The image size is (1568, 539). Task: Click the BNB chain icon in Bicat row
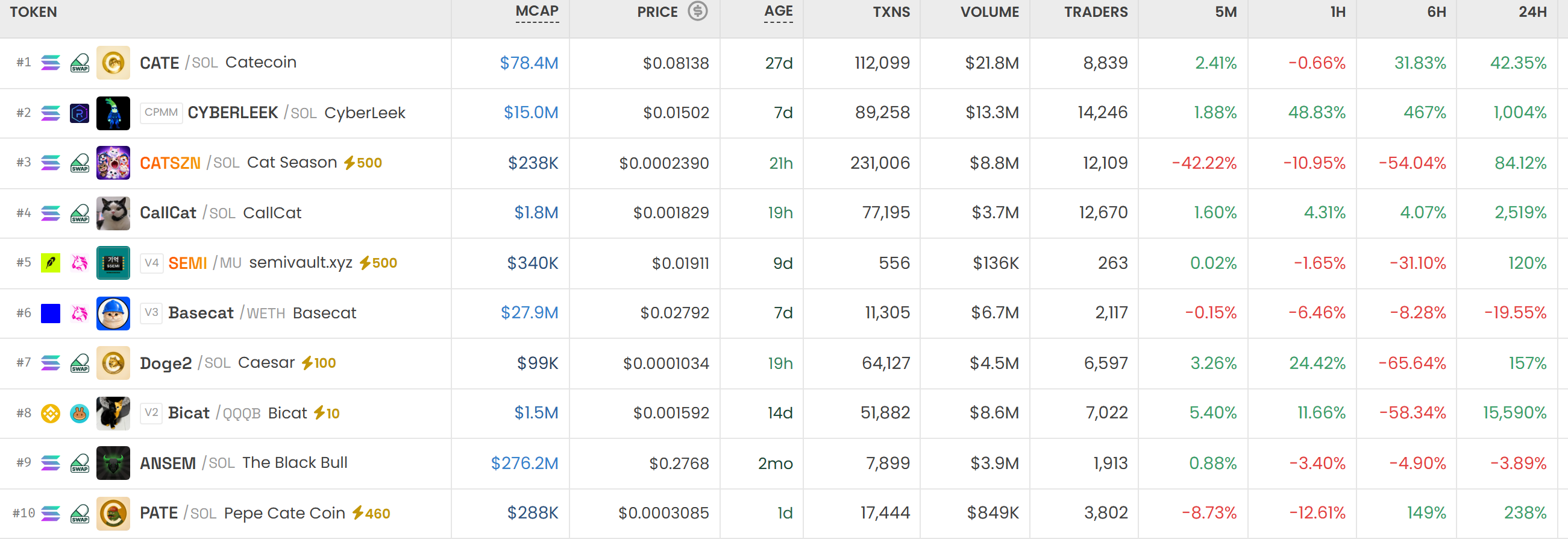click(51, 414)
